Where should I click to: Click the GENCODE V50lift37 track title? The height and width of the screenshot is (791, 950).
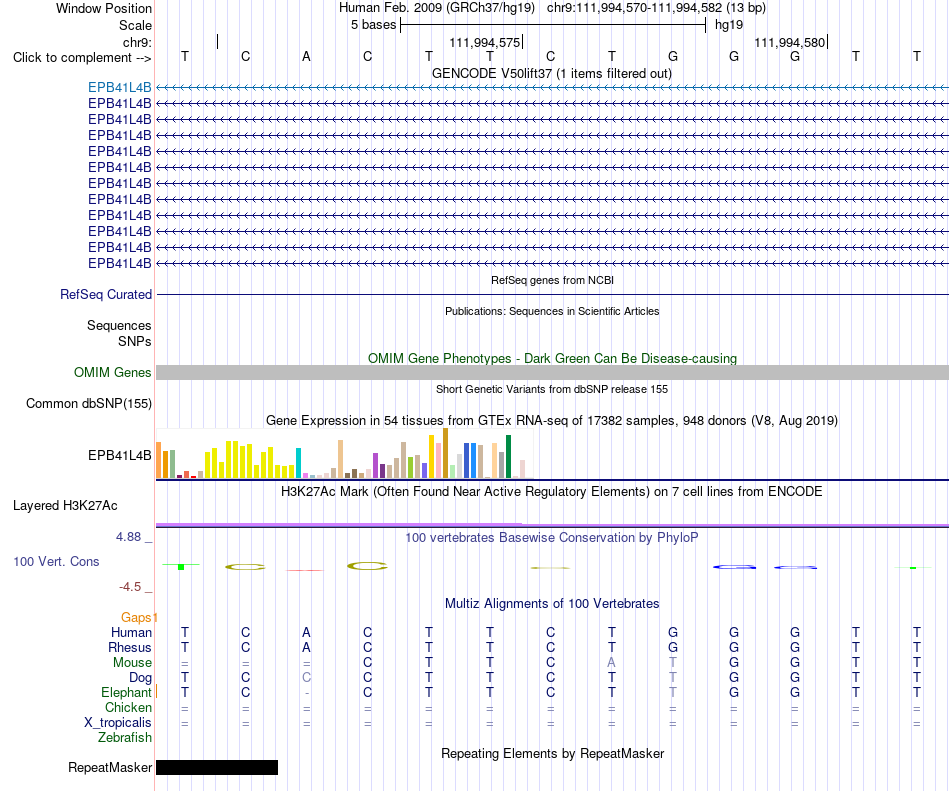point(552,74)
